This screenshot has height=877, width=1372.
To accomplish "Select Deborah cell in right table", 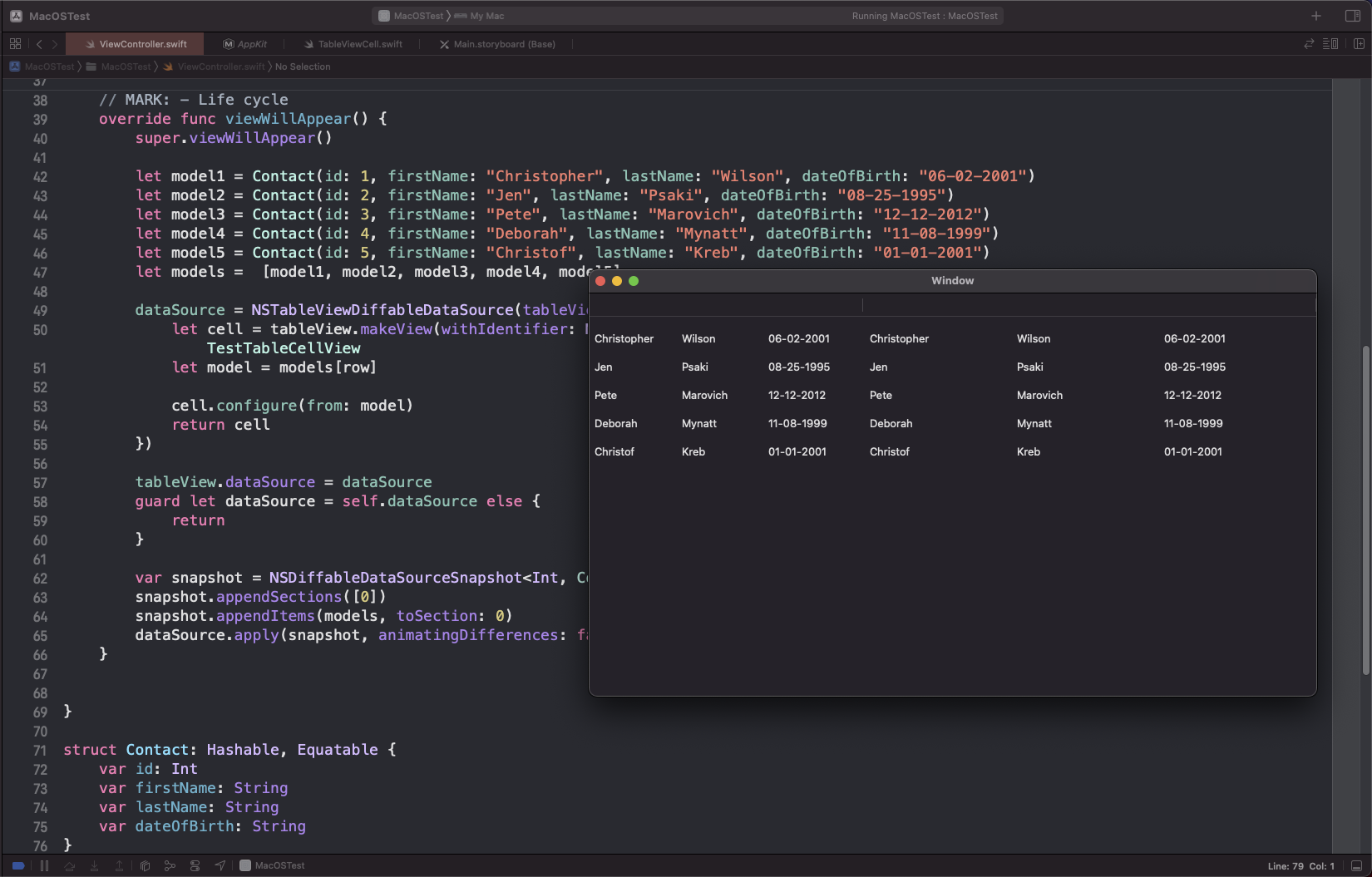I will (x=891, y=423).
